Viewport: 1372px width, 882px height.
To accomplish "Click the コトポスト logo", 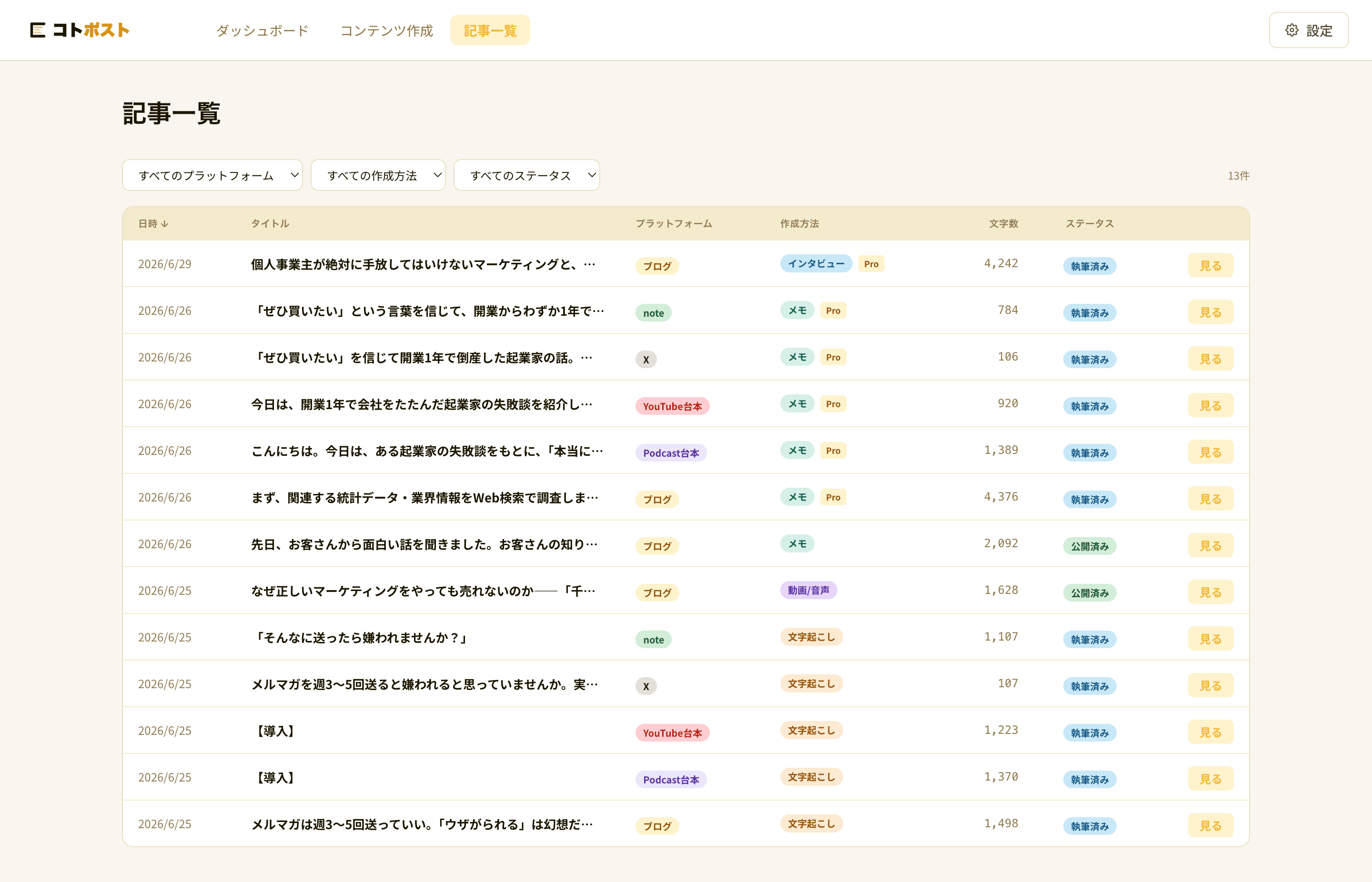I will point(80,30).
